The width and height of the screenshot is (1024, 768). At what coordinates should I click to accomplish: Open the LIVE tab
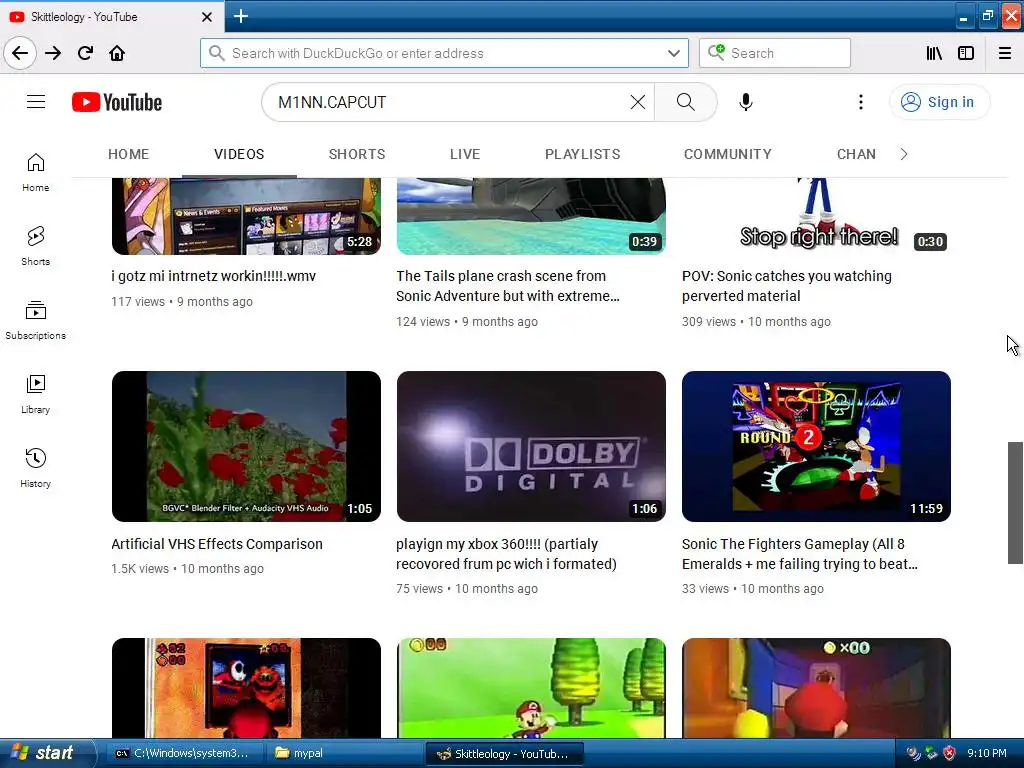[465, 154]
